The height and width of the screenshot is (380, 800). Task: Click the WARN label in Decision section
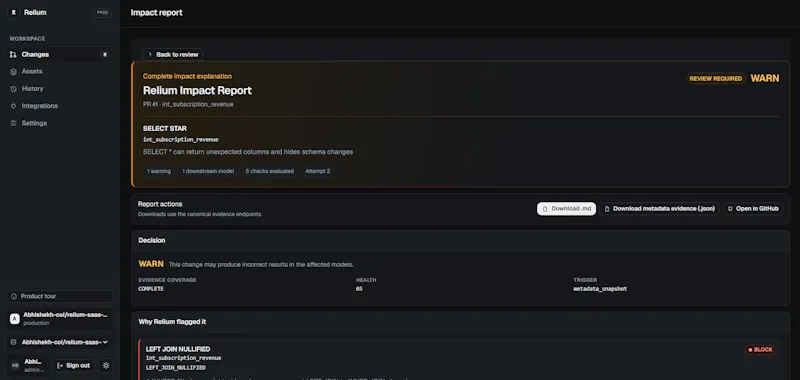[x=151, y=264]
